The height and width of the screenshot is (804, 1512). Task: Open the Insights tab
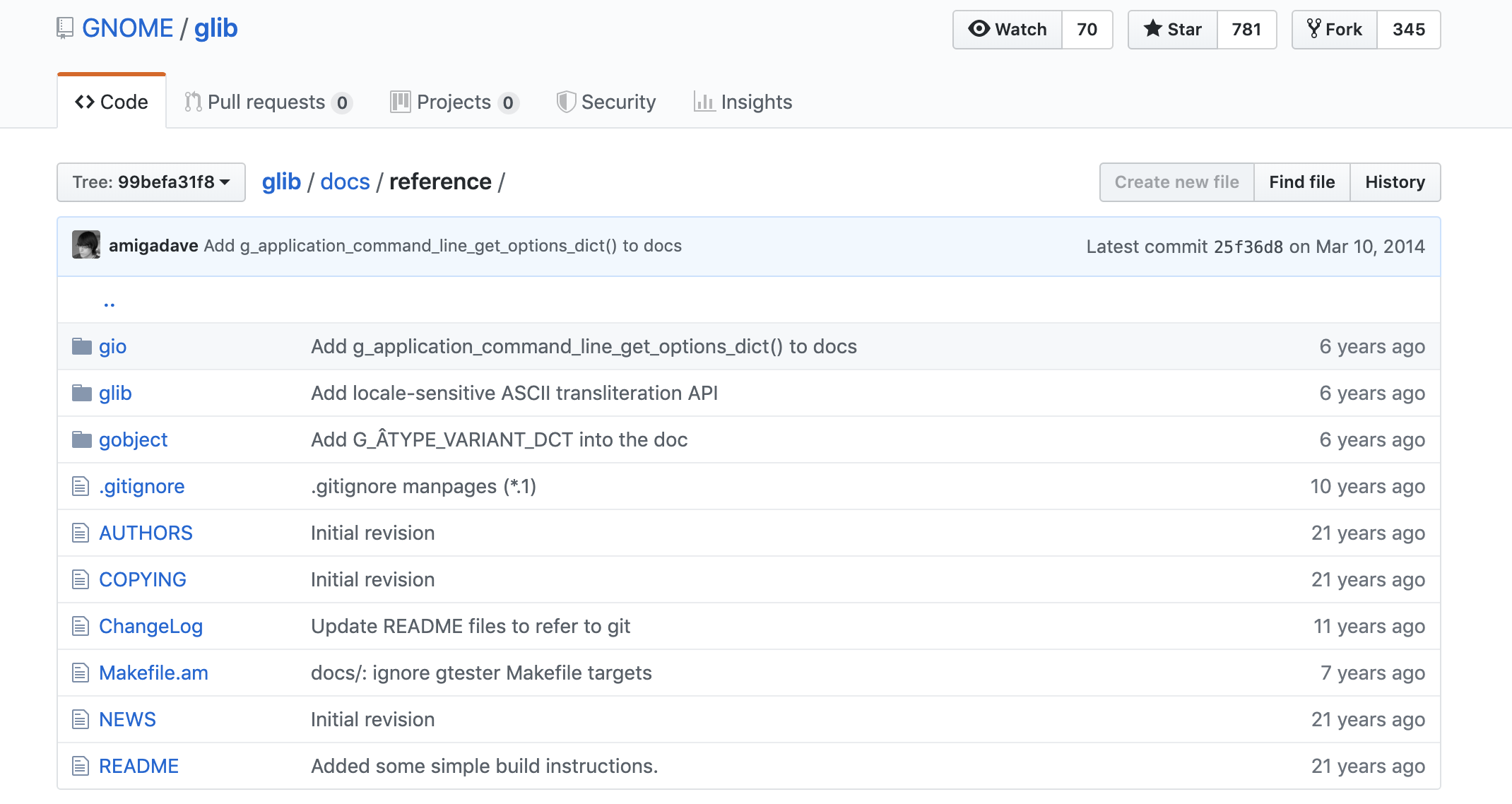pos(743,102)
